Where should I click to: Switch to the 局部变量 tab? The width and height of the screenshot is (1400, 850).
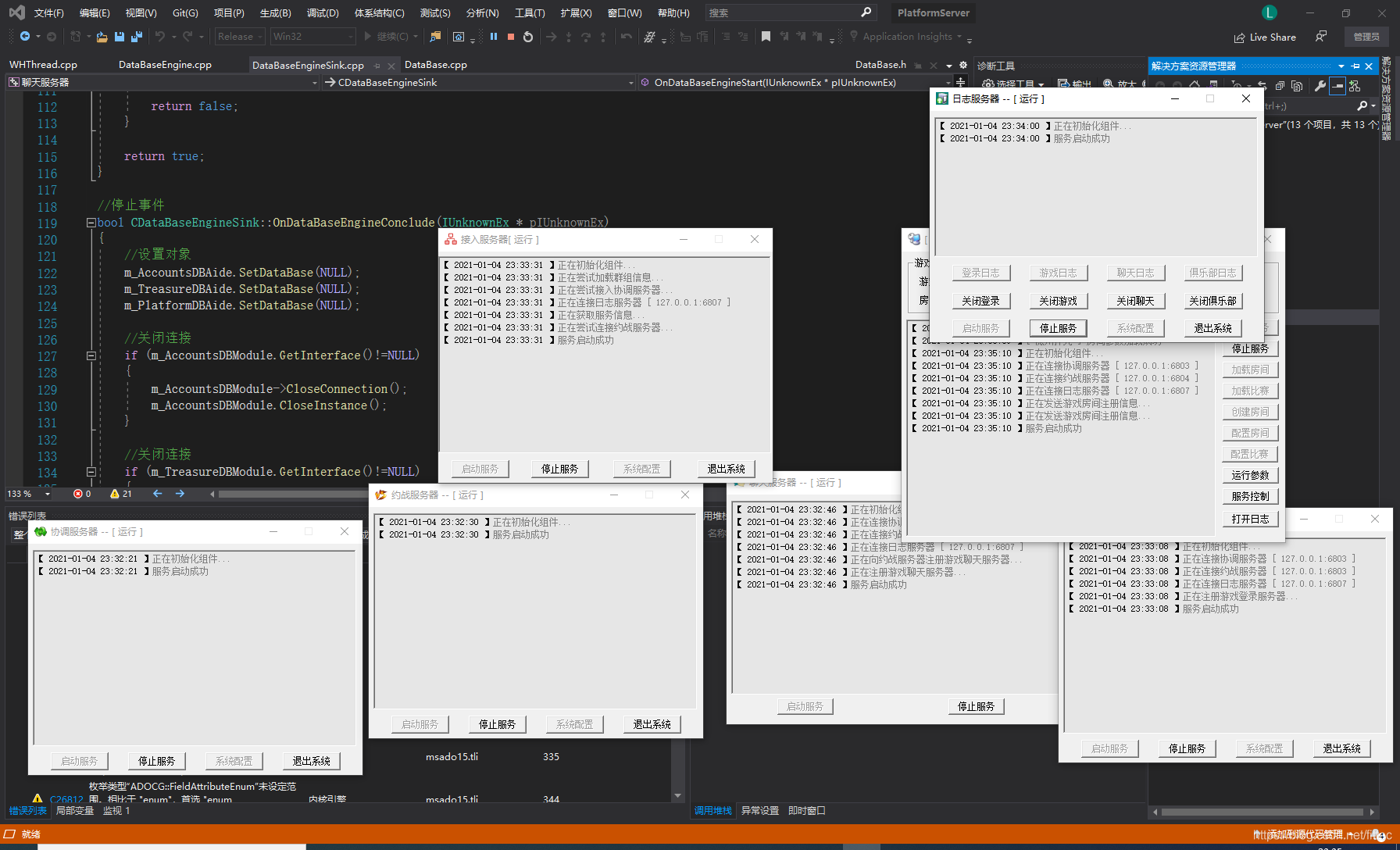click(x=75, y=811)
